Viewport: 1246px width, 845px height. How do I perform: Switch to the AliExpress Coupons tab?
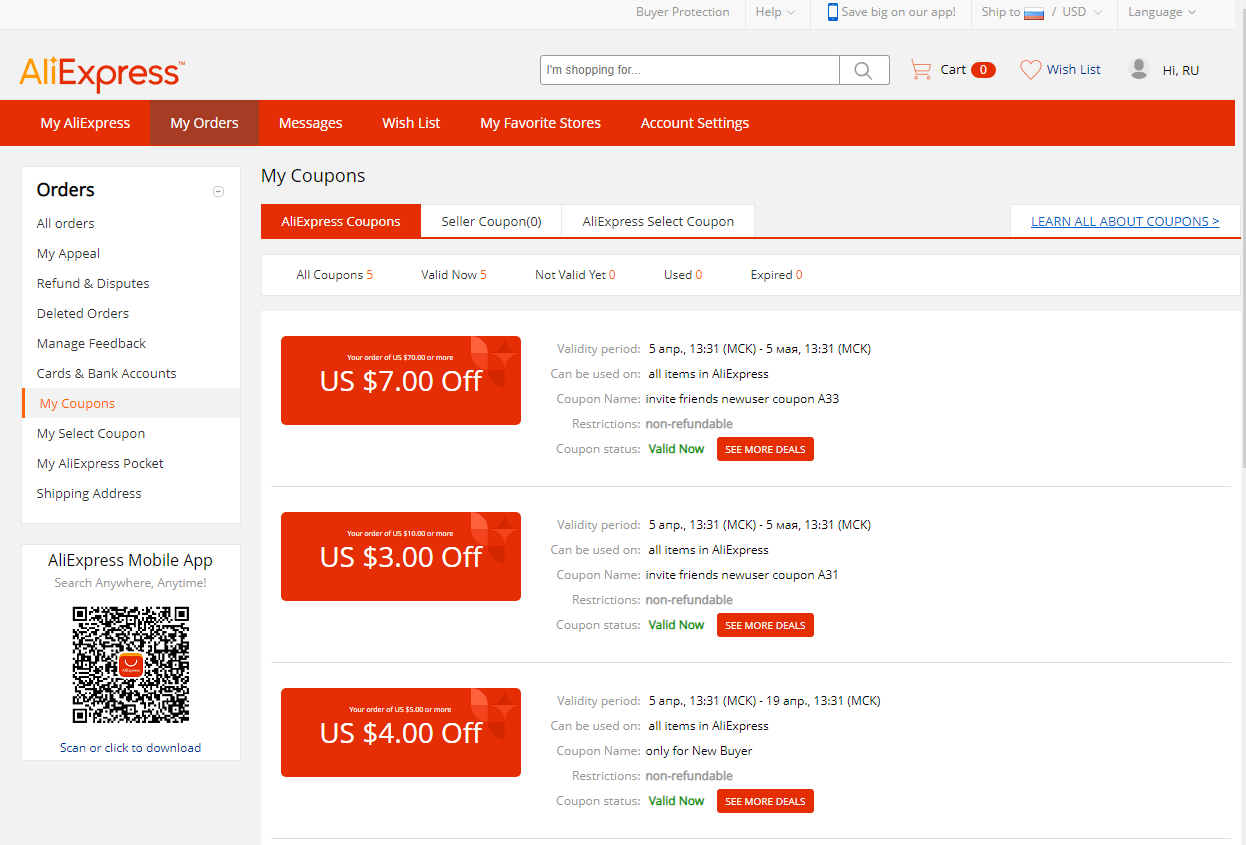coord(341,222)
